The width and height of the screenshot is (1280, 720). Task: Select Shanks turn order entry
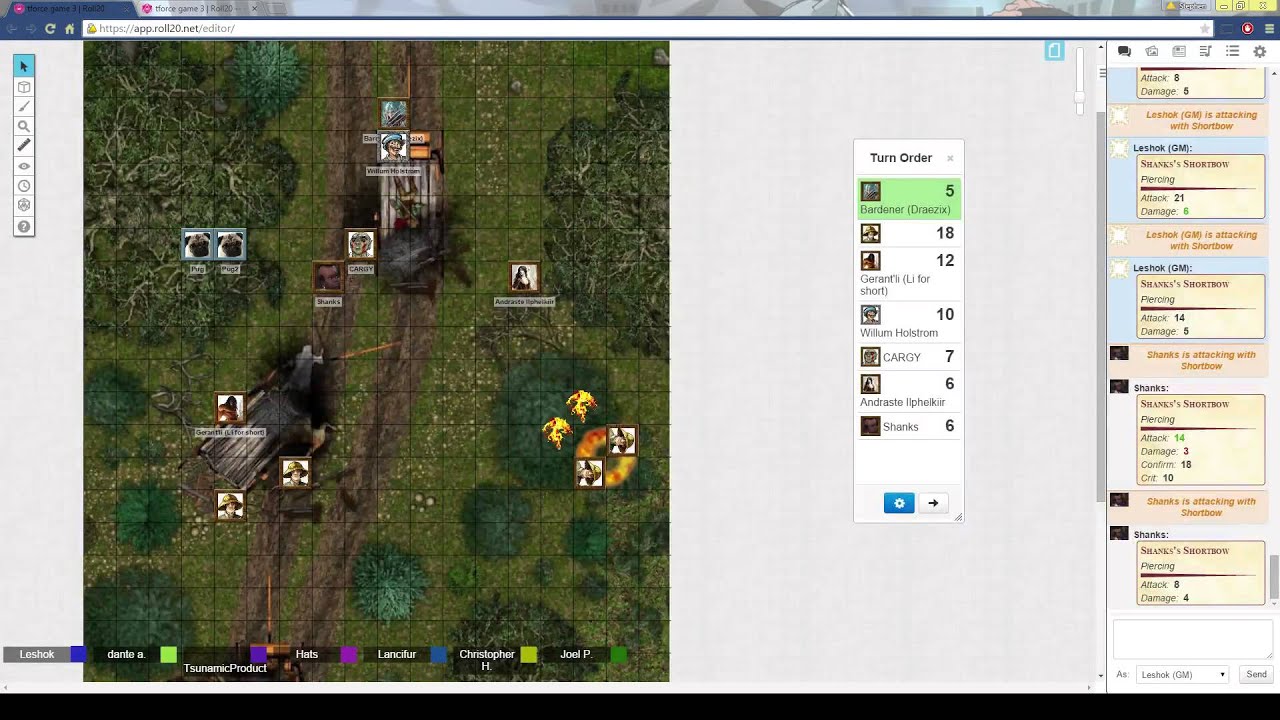pyautogui.click(x=909, y=426)
